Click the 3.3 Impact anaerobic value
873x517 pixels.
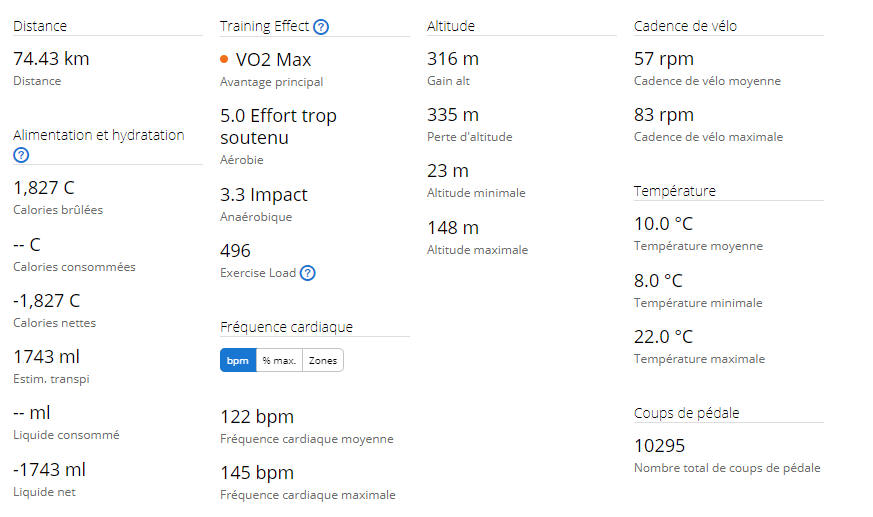263,195
